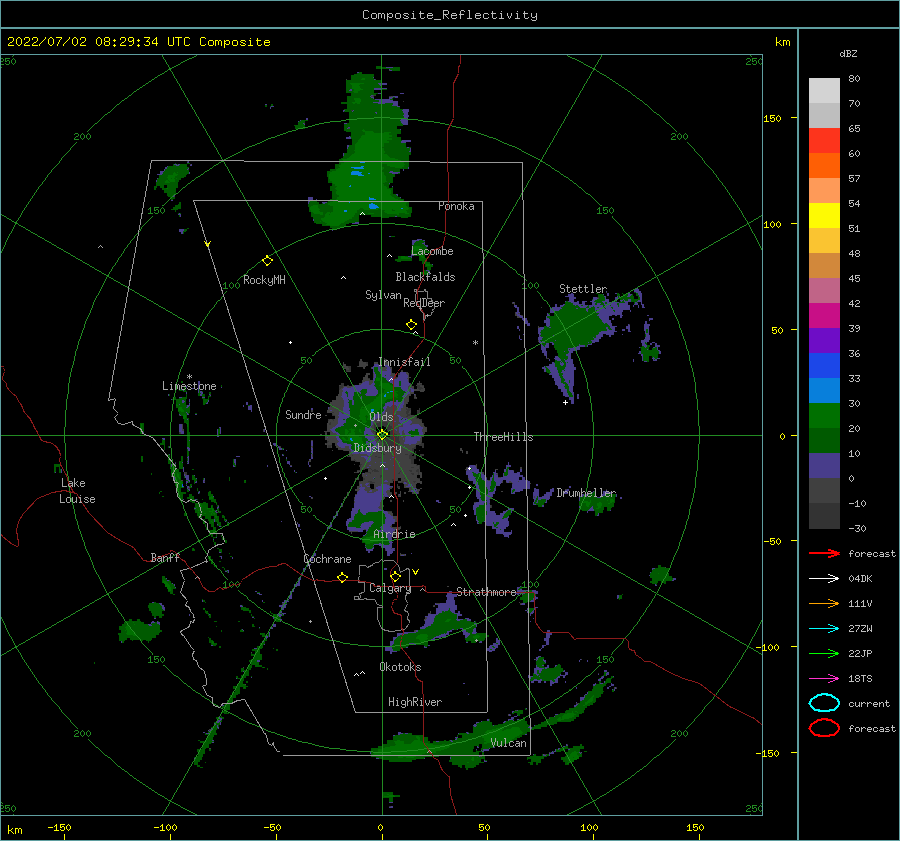Click the 'current' legend label
The height and width of the screenshot is (841, 900).
(869, 703)
